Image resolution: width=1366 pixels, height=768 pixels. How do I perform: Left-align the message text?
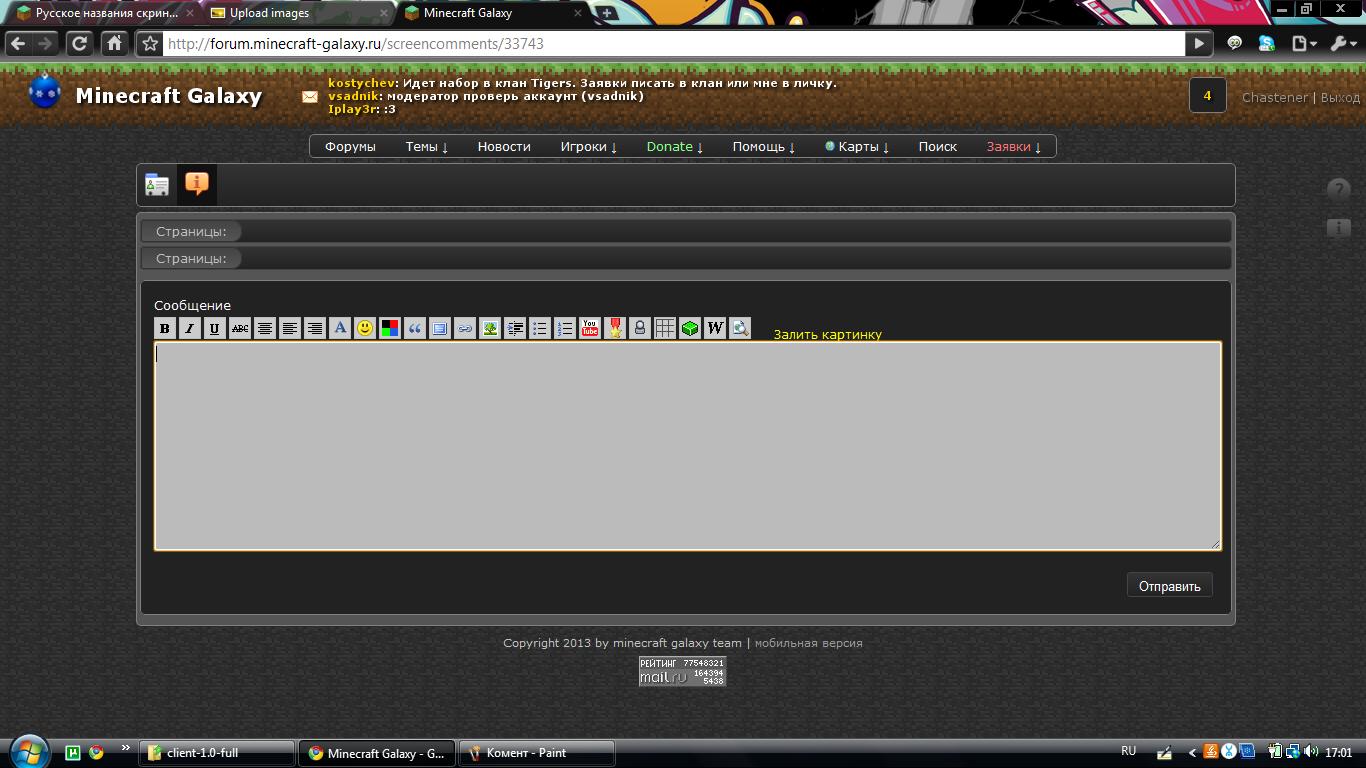click(x=290, y=328)
